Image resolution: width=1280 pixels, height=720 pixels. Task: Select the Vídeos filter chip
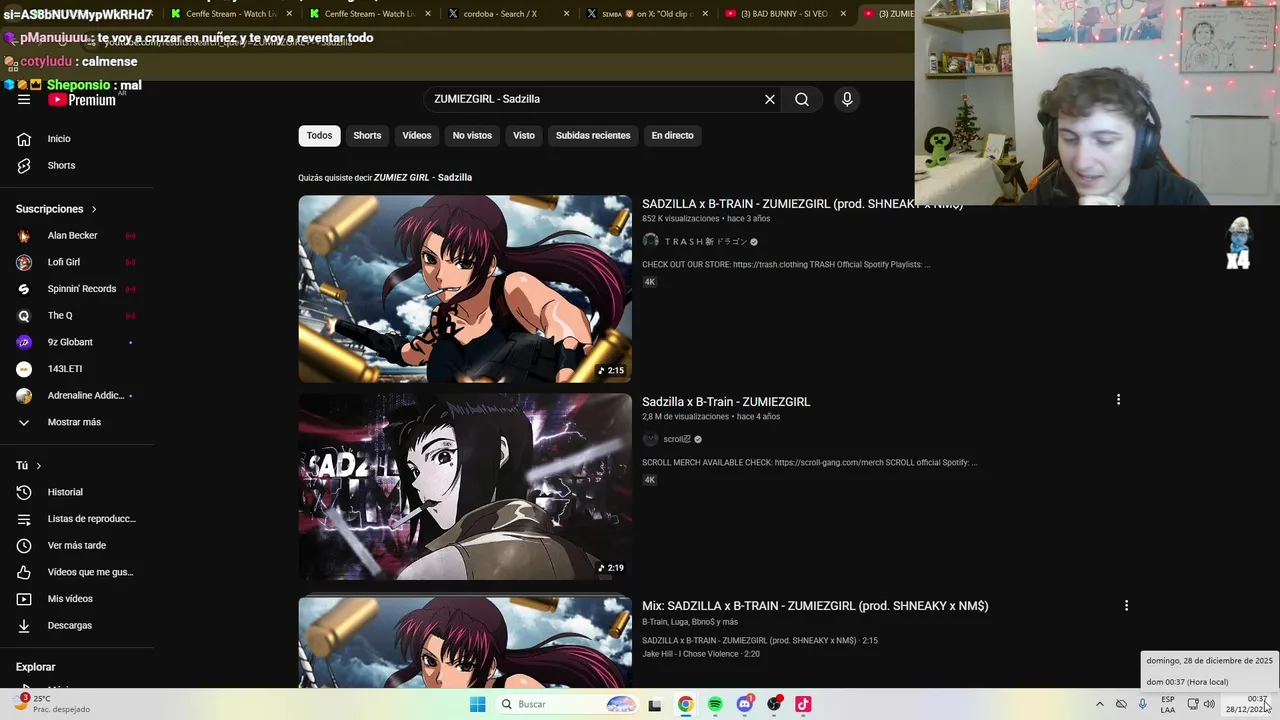pos(417,135)
